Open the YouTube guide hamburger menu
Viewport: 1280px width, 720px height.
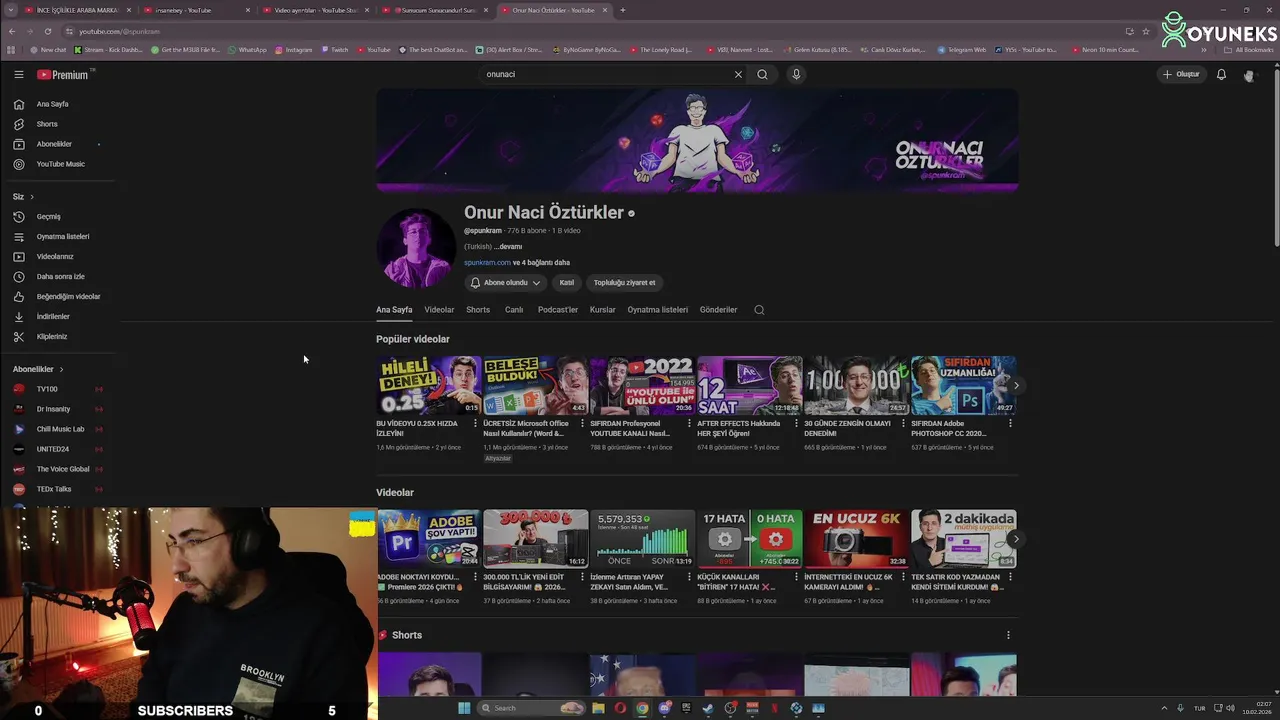point(18,74)
